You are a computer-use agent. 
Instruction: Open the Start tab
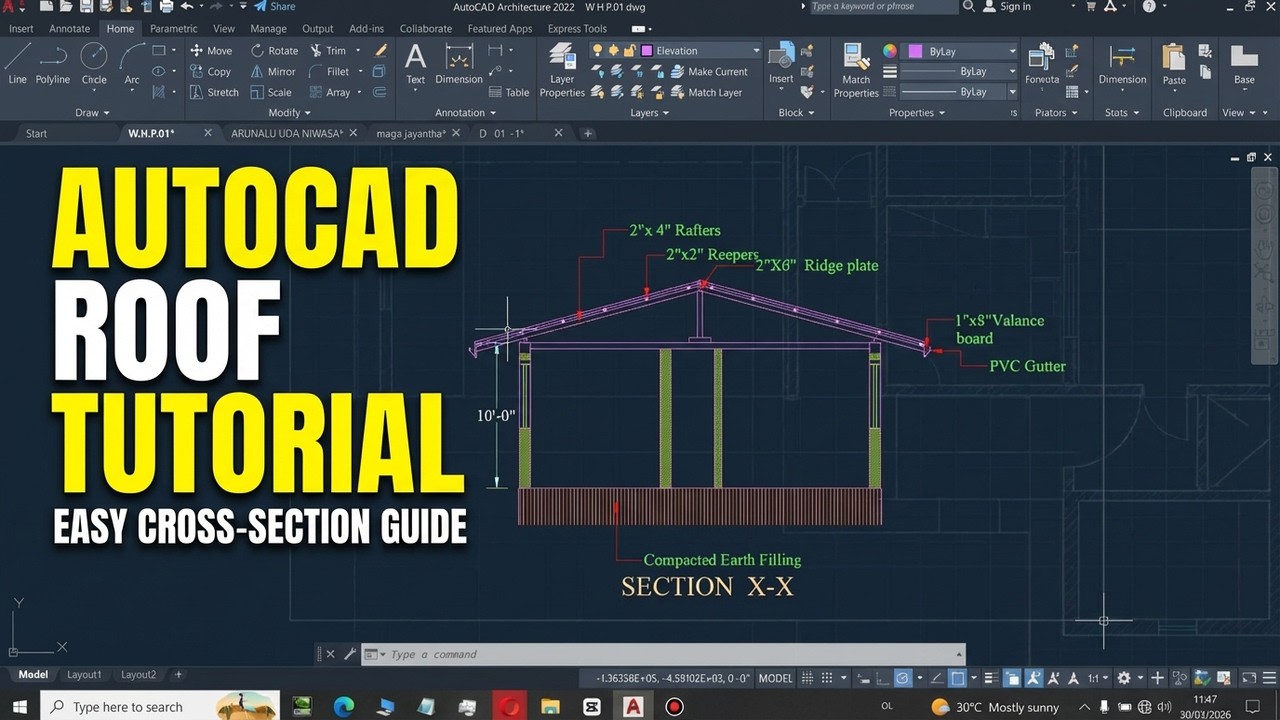tap(36, 133)
